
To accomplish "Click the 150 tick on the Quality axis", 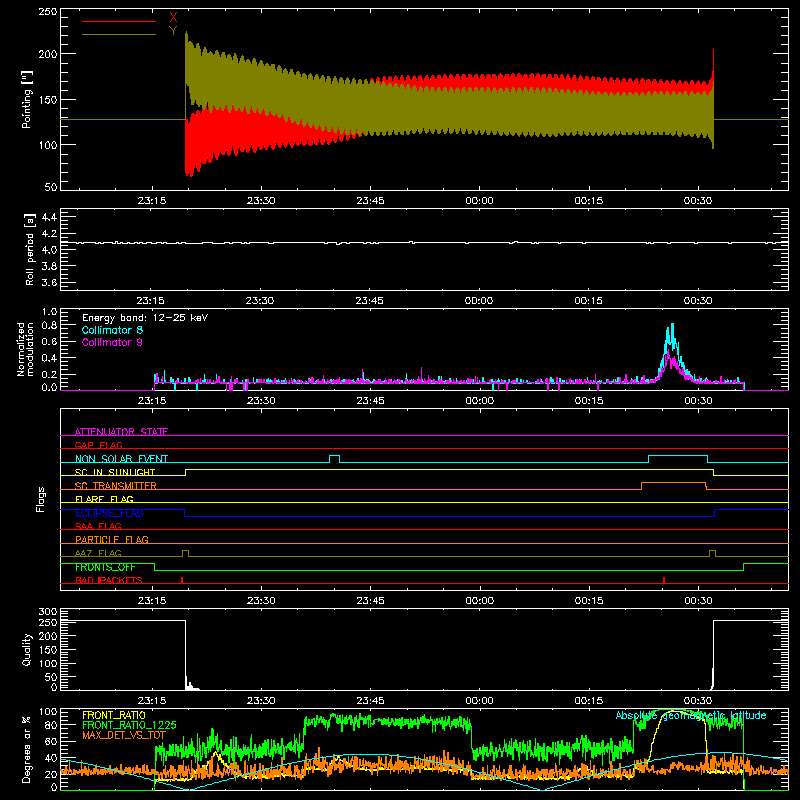I will pyautogui.click(x=48, y=650).
